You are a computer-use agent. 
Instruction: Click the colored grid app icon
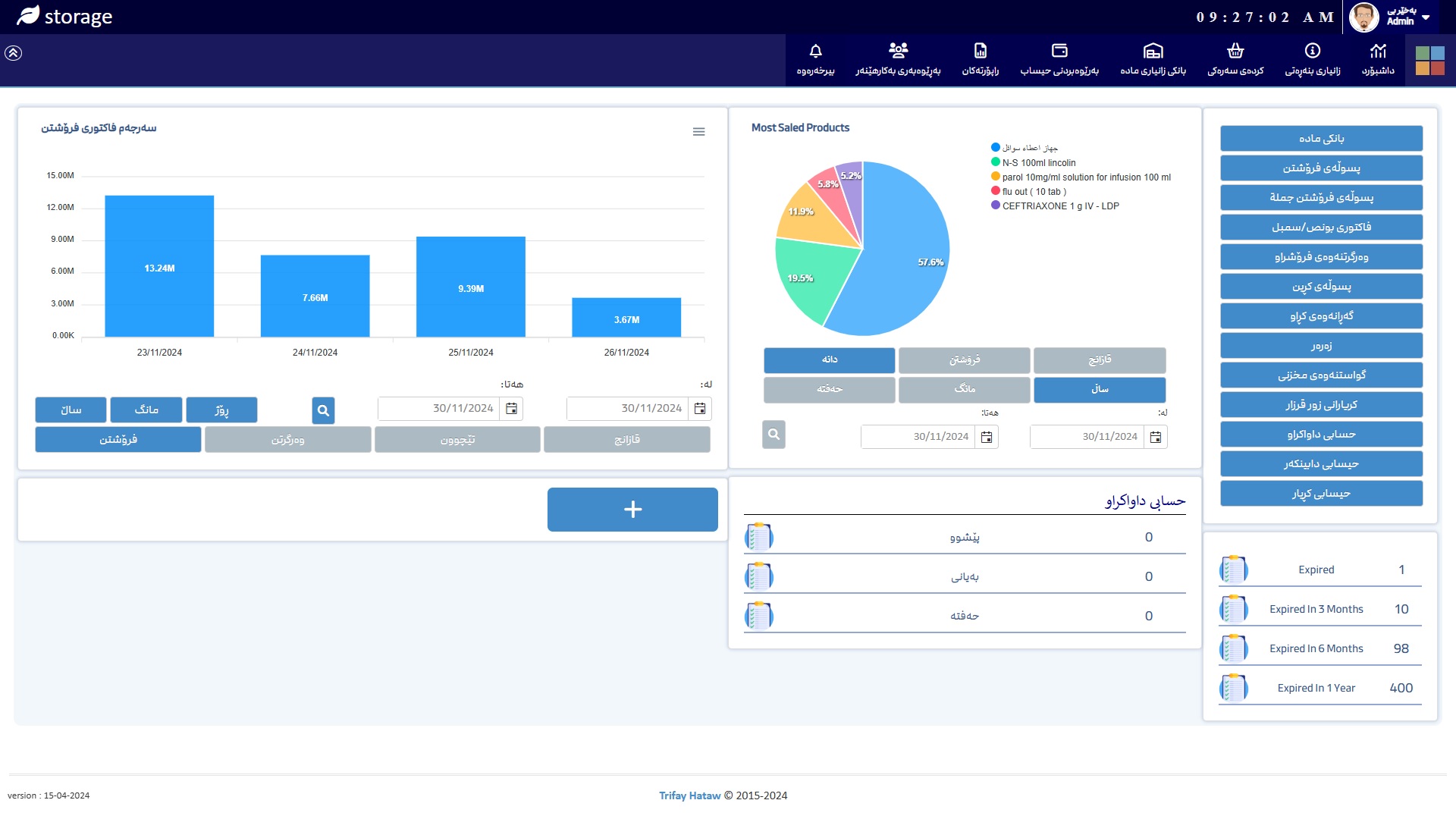coord(1430,61)
